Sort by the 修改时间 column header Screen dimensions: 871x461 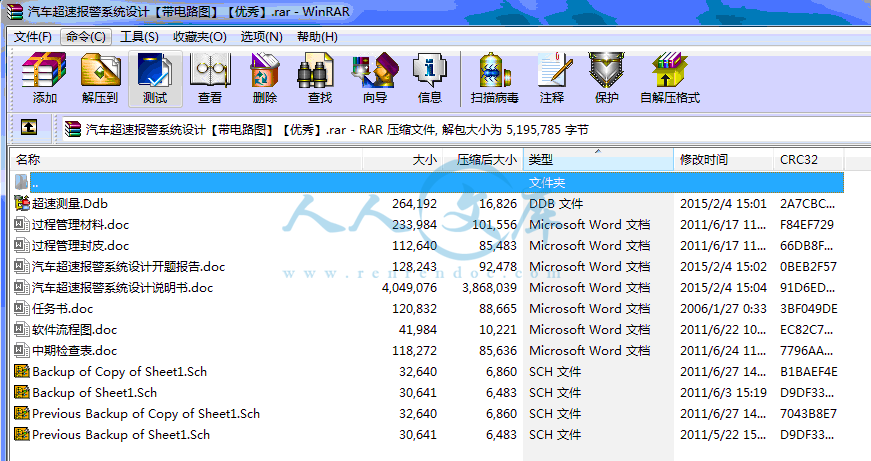723,160
